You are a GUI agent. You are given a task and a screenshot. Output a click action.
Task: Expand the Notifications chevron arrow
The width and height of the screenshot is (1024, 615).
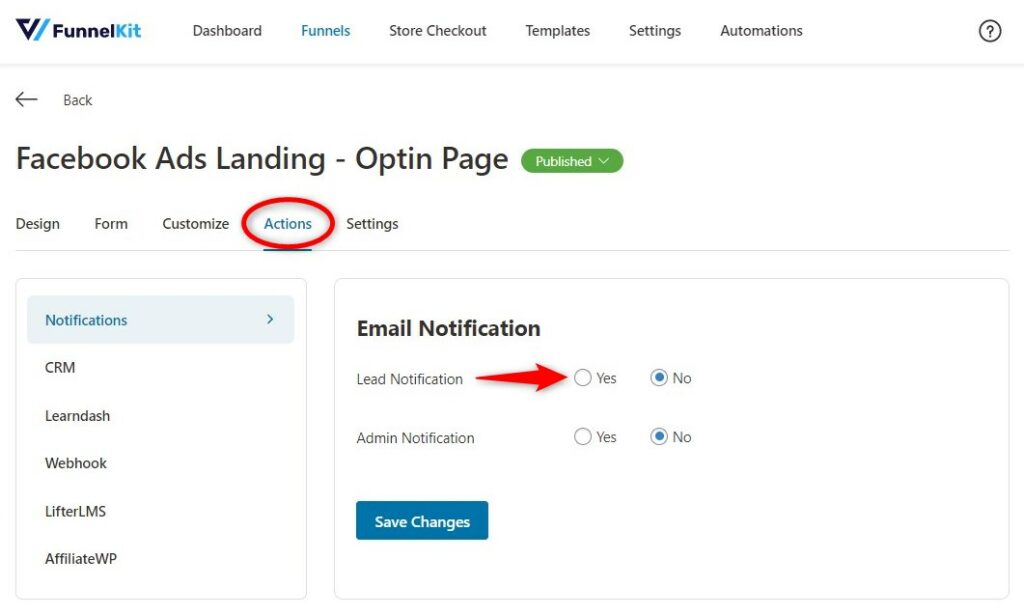point(270,319)
